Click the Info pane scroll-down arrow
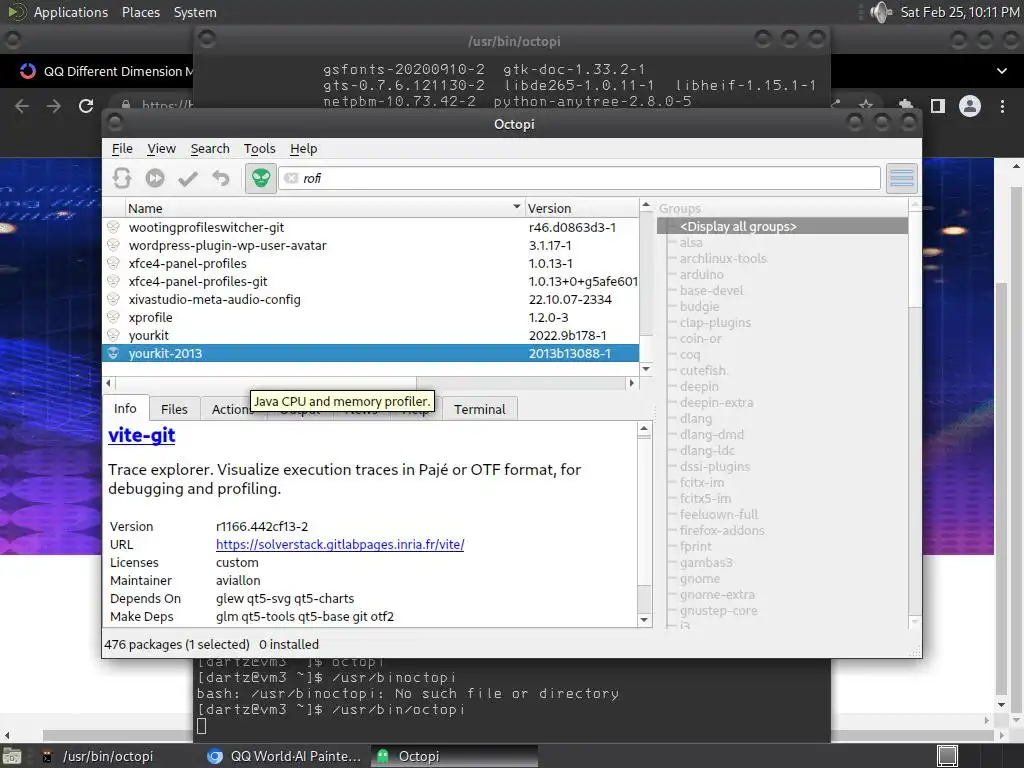Viewport: 1024px width, 768px height. click(644, 620)
